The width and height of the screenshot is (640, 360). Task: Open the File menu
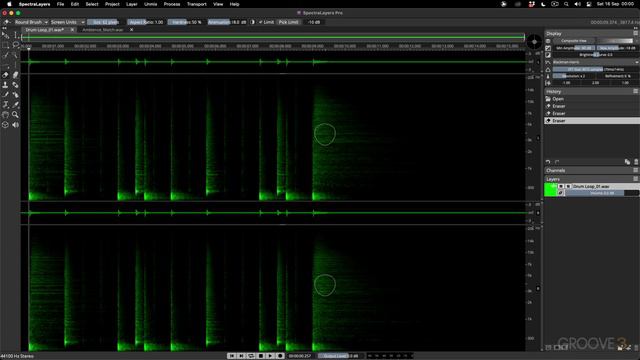(60, 4)
